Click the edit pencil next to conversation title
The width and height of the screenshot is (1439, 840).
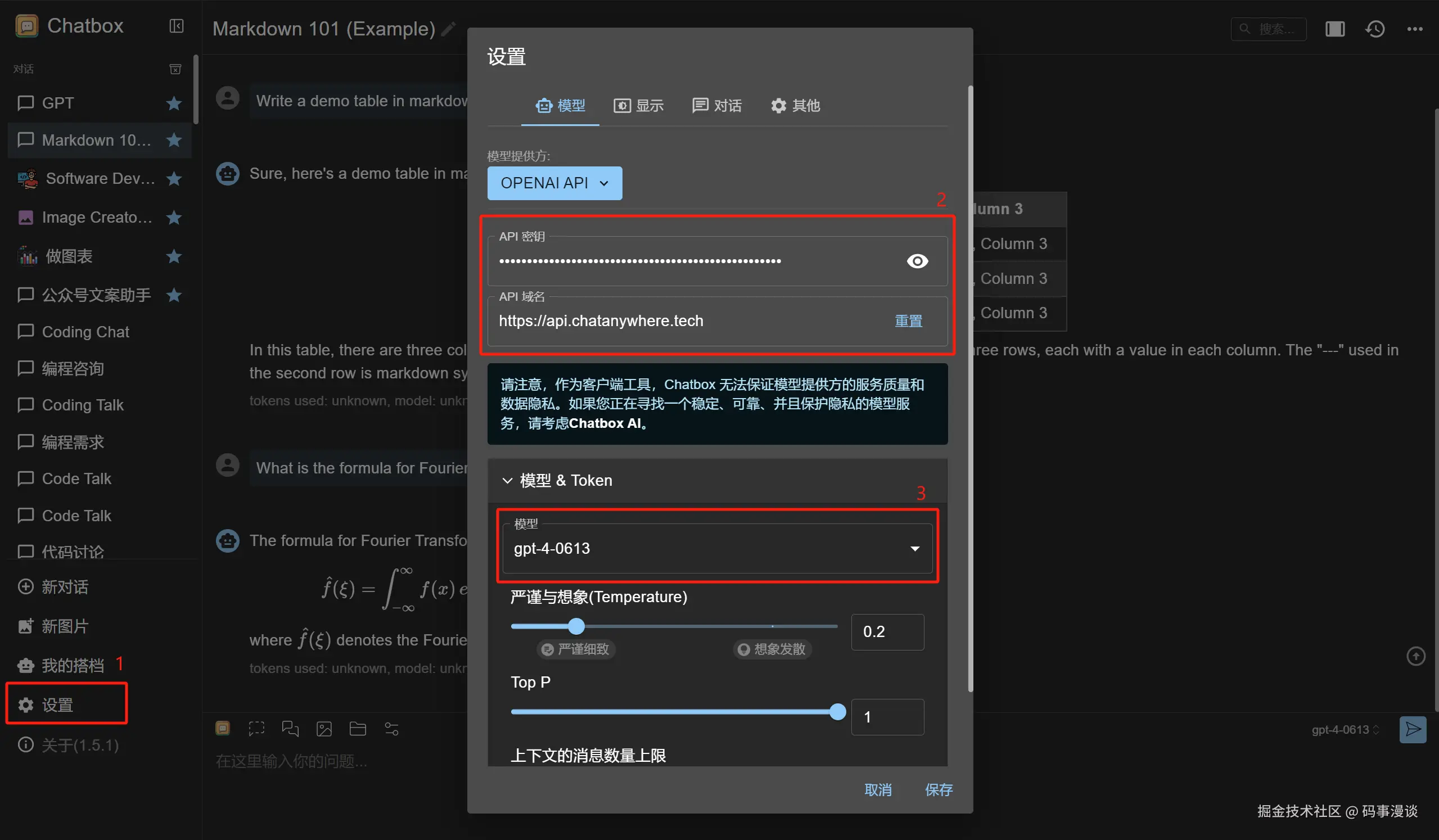pos(449,29)
